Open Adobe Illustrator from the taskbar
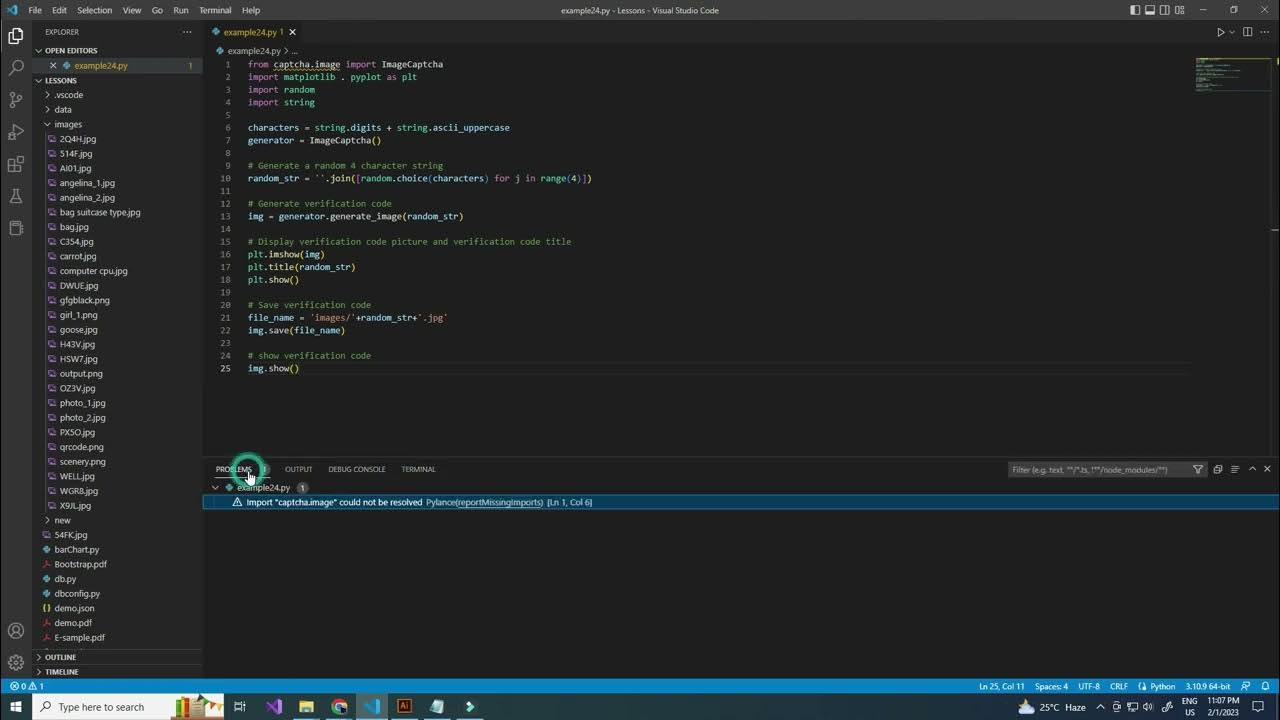This screenshot has height=720, width=1280. click(x=404, y=707)
